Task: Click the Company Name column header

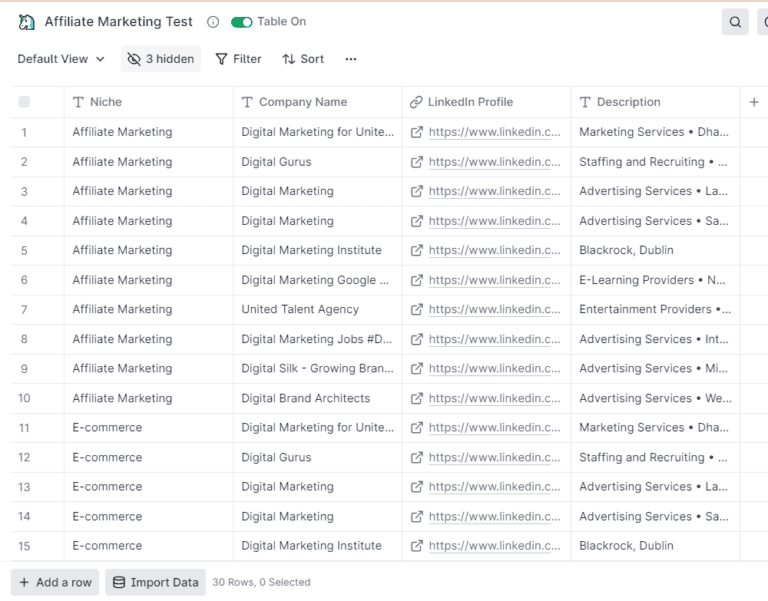Action: click(302, 102)
